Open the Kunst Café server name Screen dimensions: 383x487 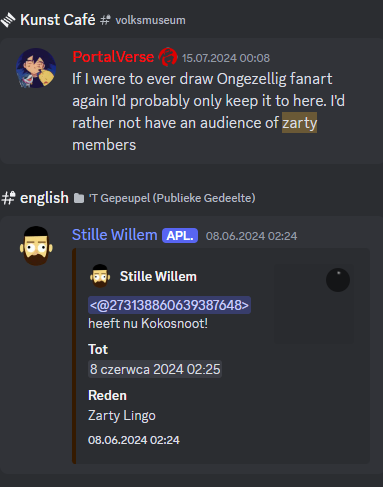coord(58,20)
